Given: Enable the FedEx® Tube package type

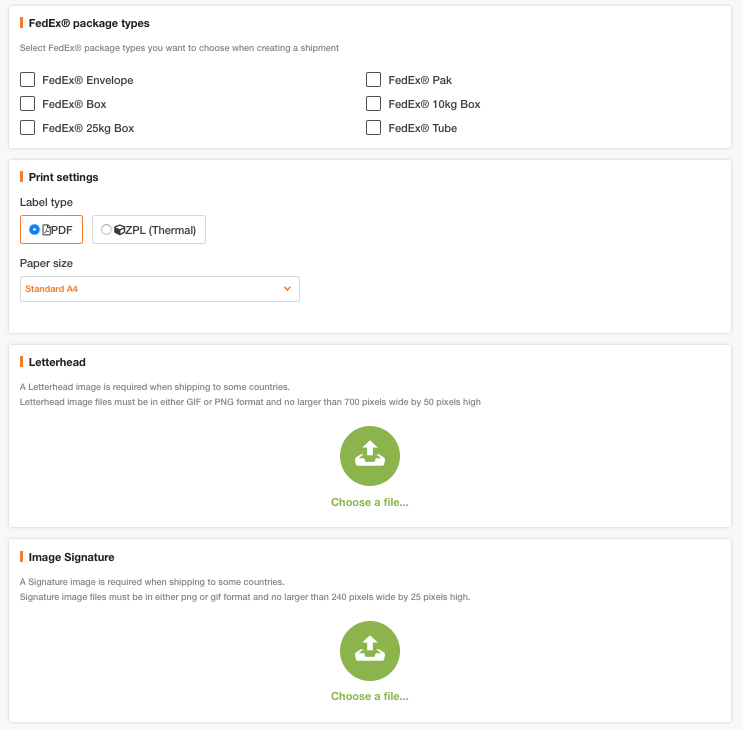Looking at the screenshot, I should (373, 127).
